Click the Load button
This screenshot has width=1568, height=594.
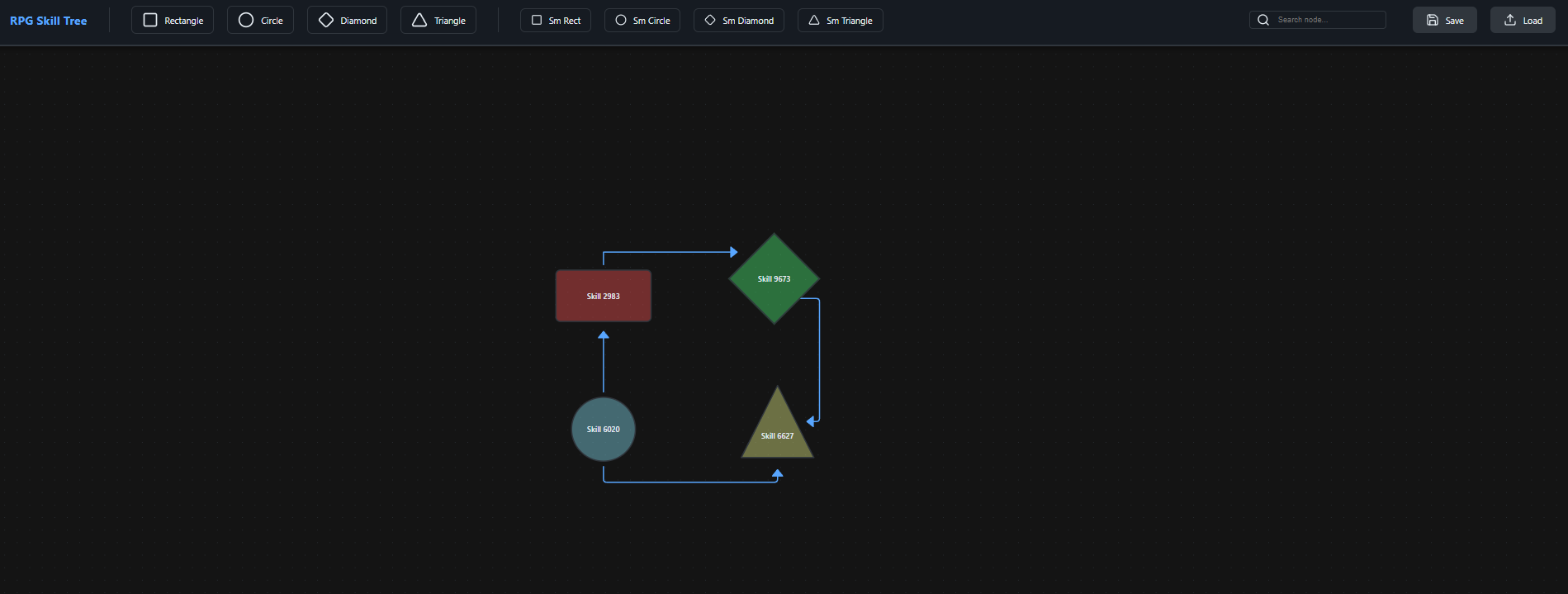1523,21
